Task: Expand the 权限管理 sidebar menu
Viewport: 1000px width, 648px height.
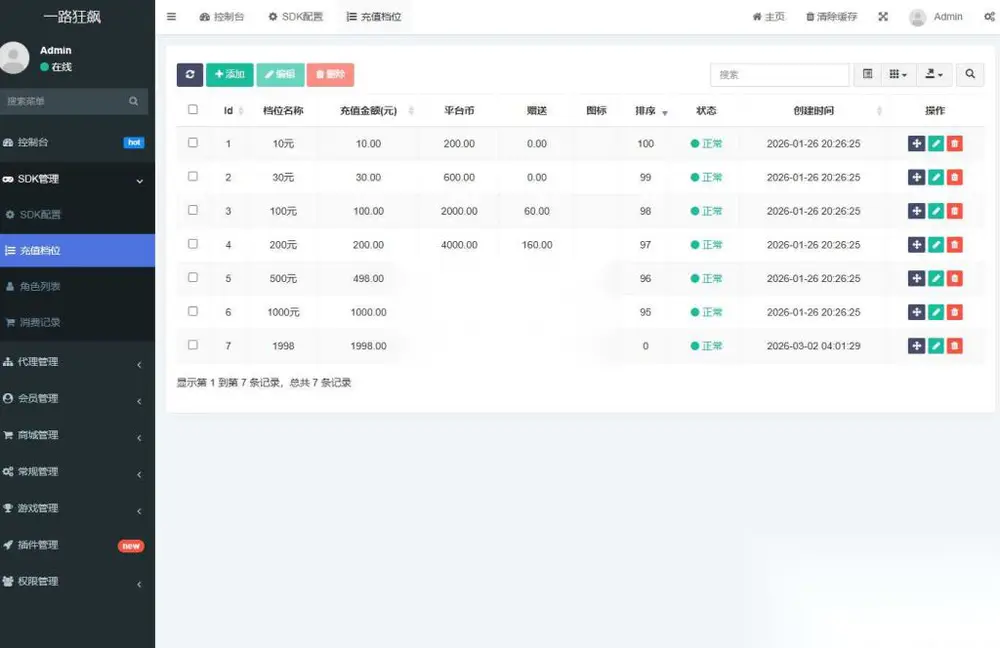Action: pyautogui.click(x=77, y=582)
